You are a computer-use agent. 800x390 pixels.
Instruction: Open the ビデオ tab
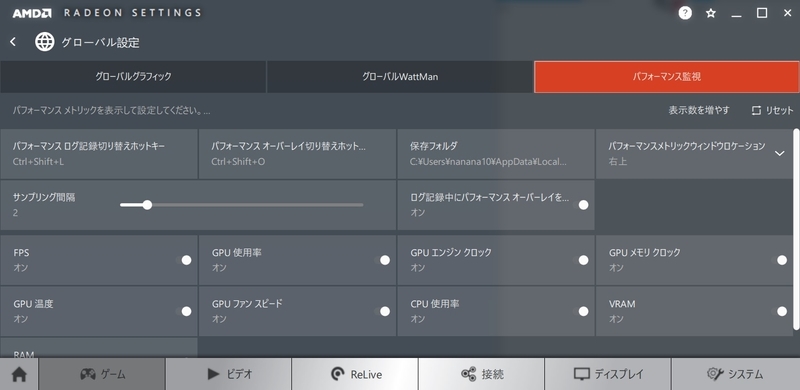[229, 374]
